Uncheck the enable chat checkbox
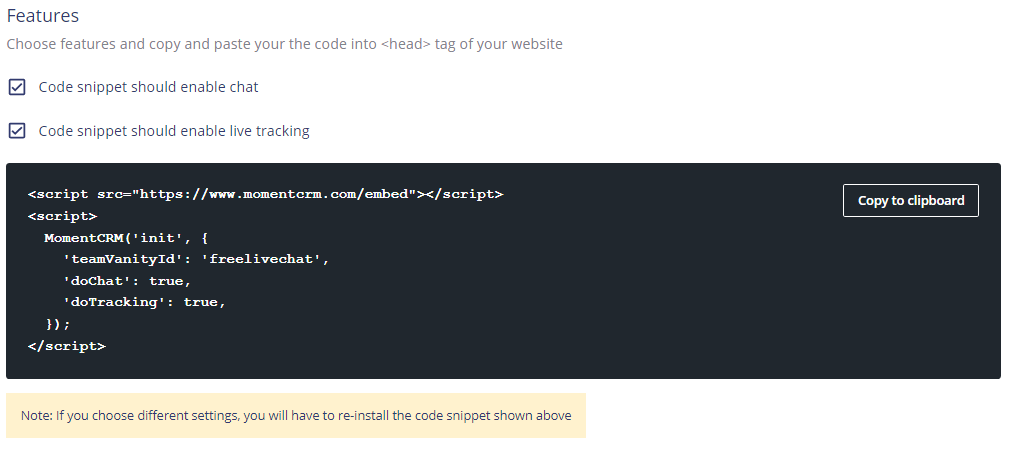 (x=17, y=87)
